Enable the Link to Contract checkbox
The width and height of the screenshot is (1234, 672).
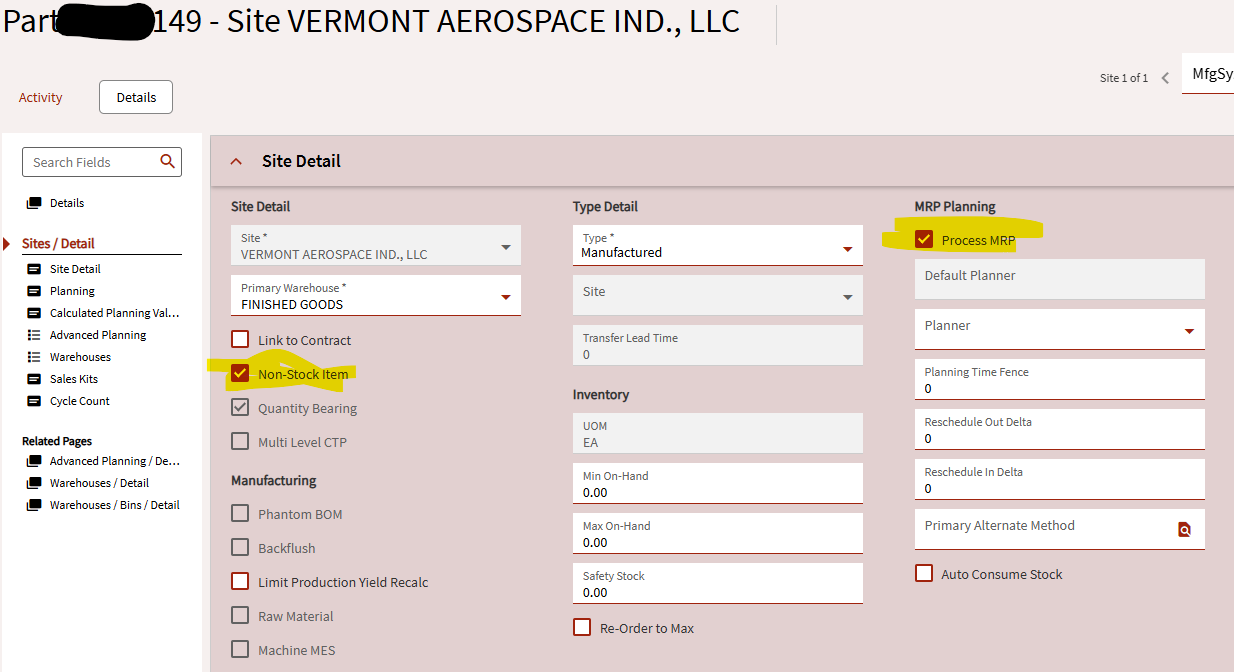[x=240, y=340]
